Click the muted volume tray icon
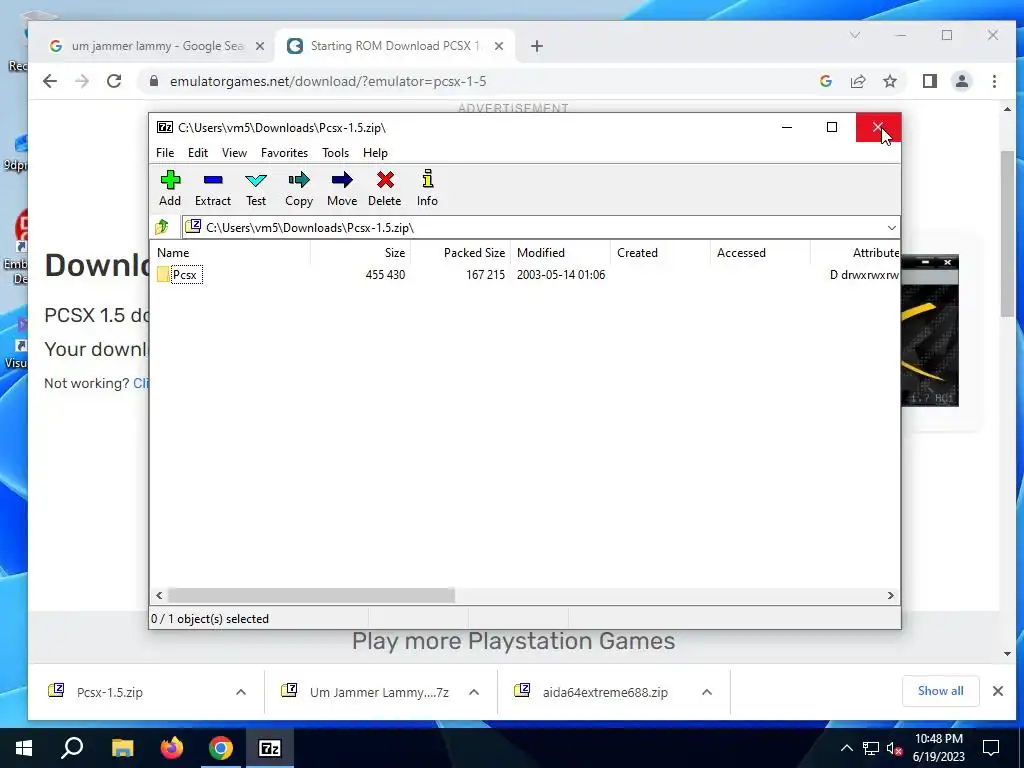The width and height of the screenshot is (1024, 768). point(894,748)
